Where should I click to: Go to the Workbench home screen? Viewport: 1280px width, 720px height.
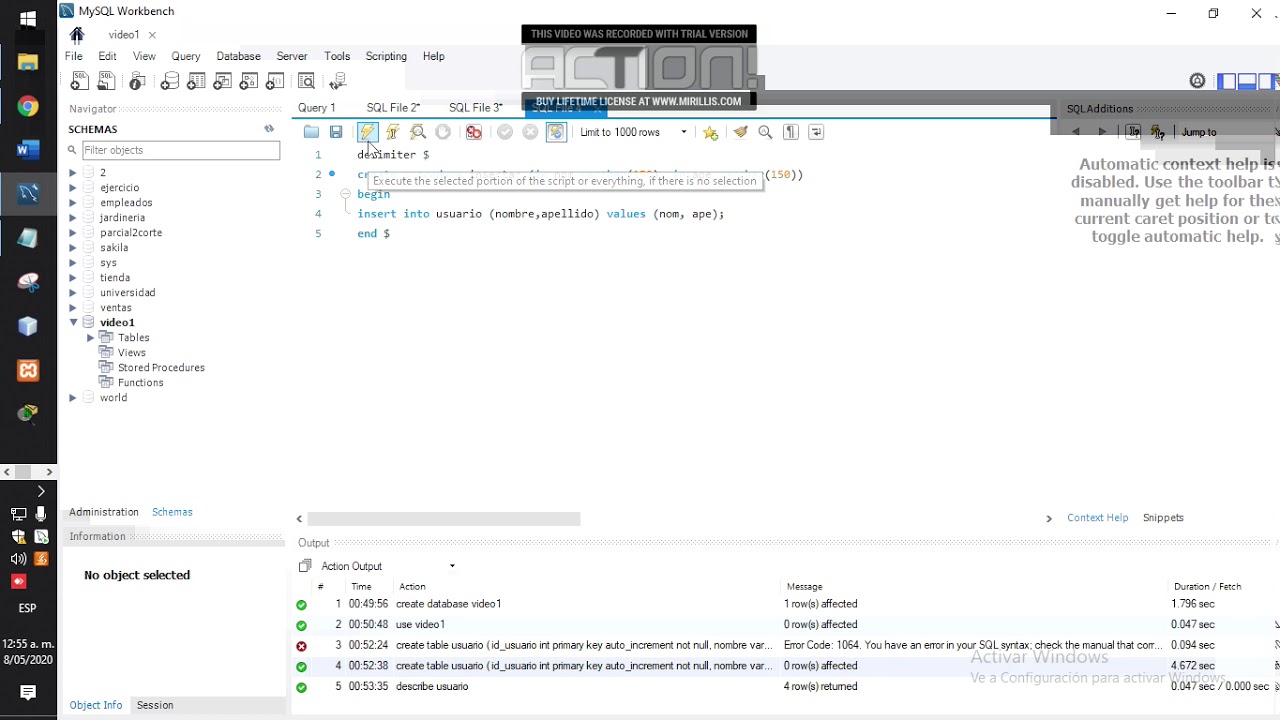(77, 35)
